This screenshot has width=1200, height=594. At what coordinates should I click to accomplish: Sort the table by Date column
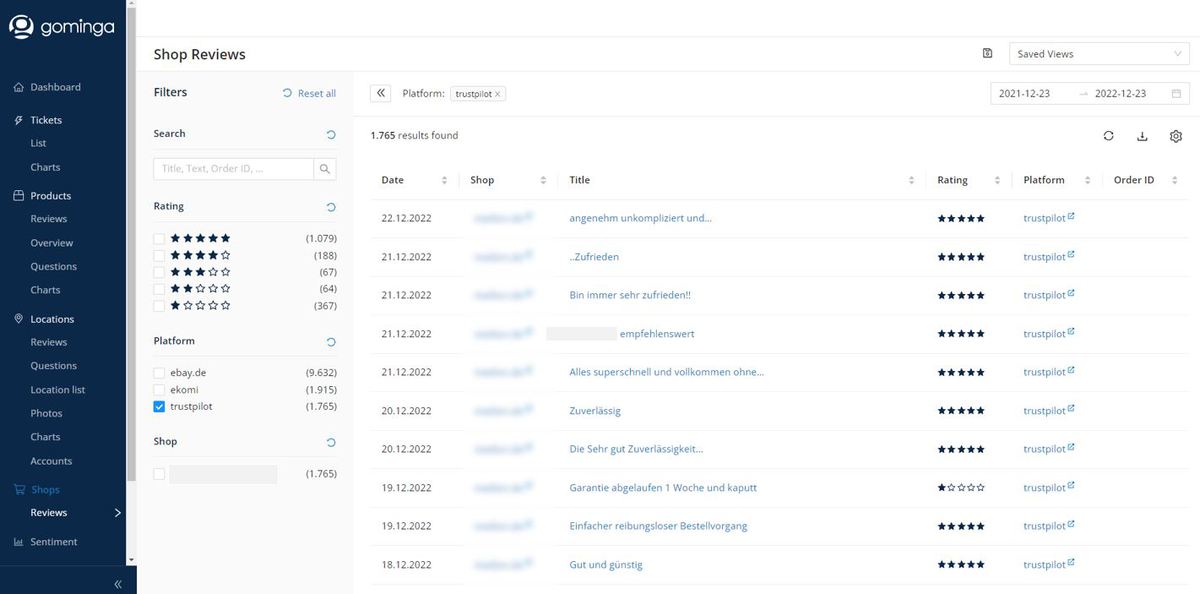click(444, 180)
